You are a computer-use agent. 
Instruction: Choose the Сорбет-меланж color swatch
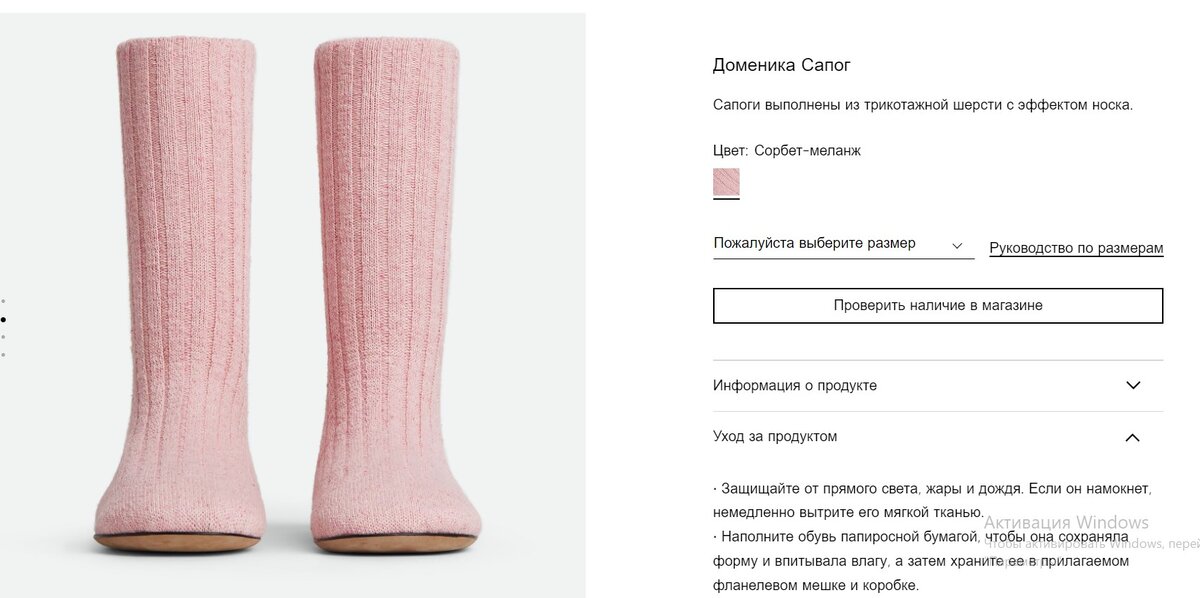726,182
